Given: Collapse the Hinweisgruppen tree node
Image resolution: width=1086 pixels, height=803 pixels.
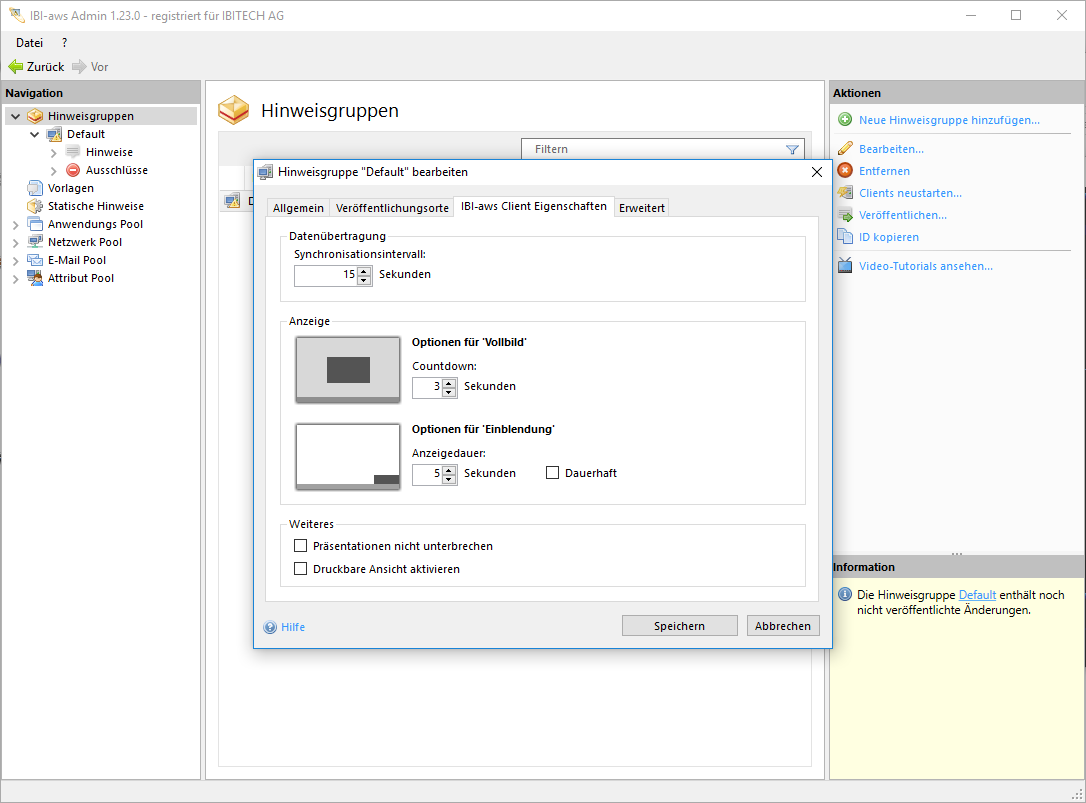Looking at the screenshot, I should pyautogui.click(x=16, y=116).
